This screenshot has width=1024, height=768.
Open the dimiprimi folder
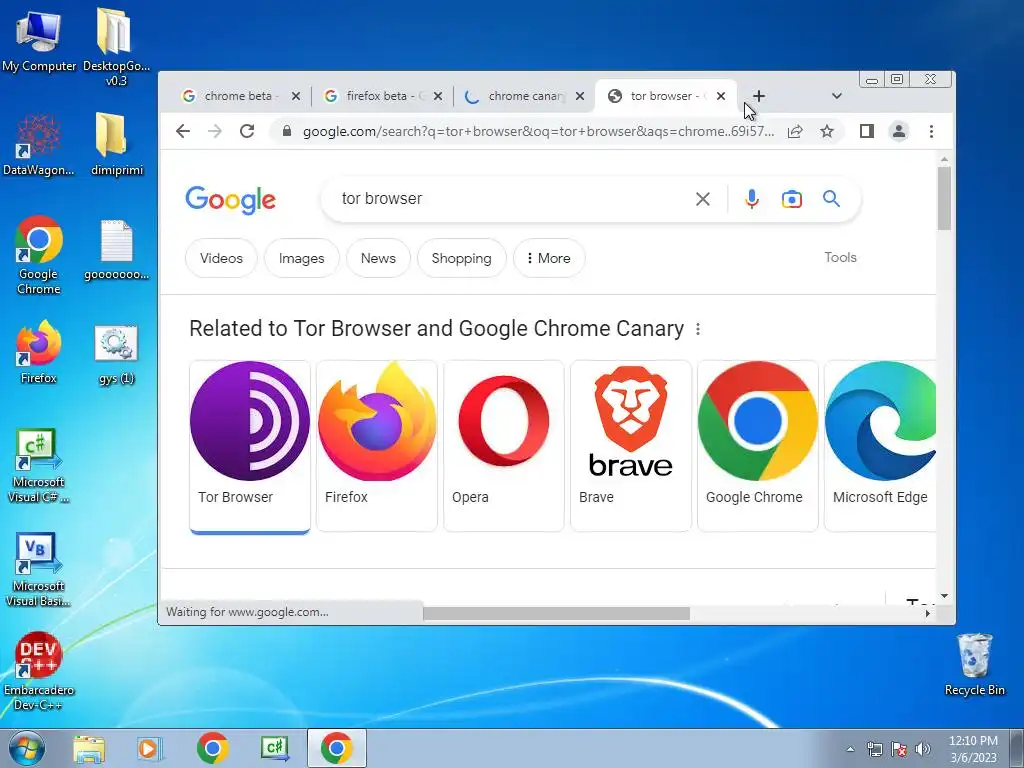117,145
